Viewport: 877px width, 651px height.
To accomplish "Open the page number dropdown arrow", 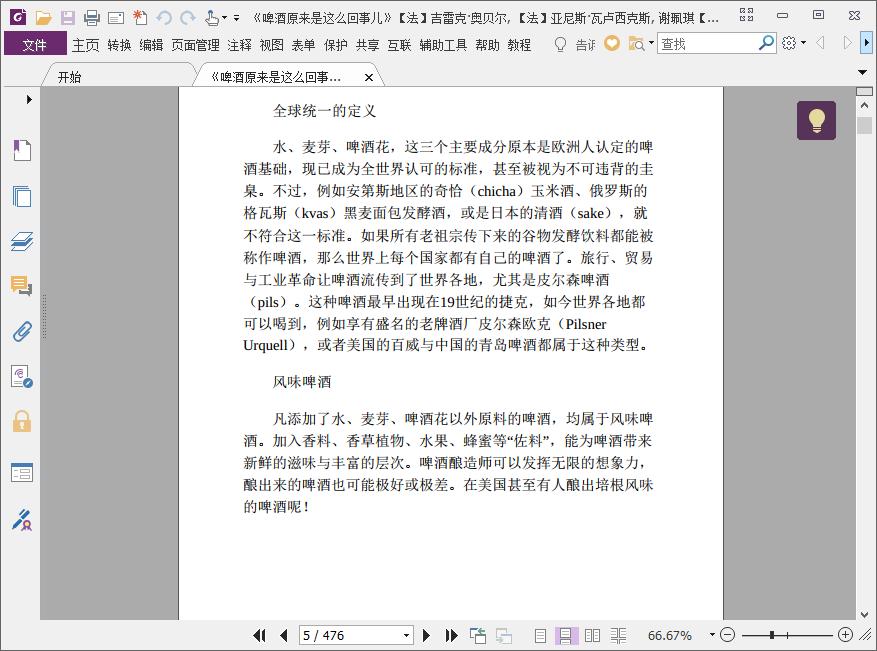I will [x=407, y=635].
